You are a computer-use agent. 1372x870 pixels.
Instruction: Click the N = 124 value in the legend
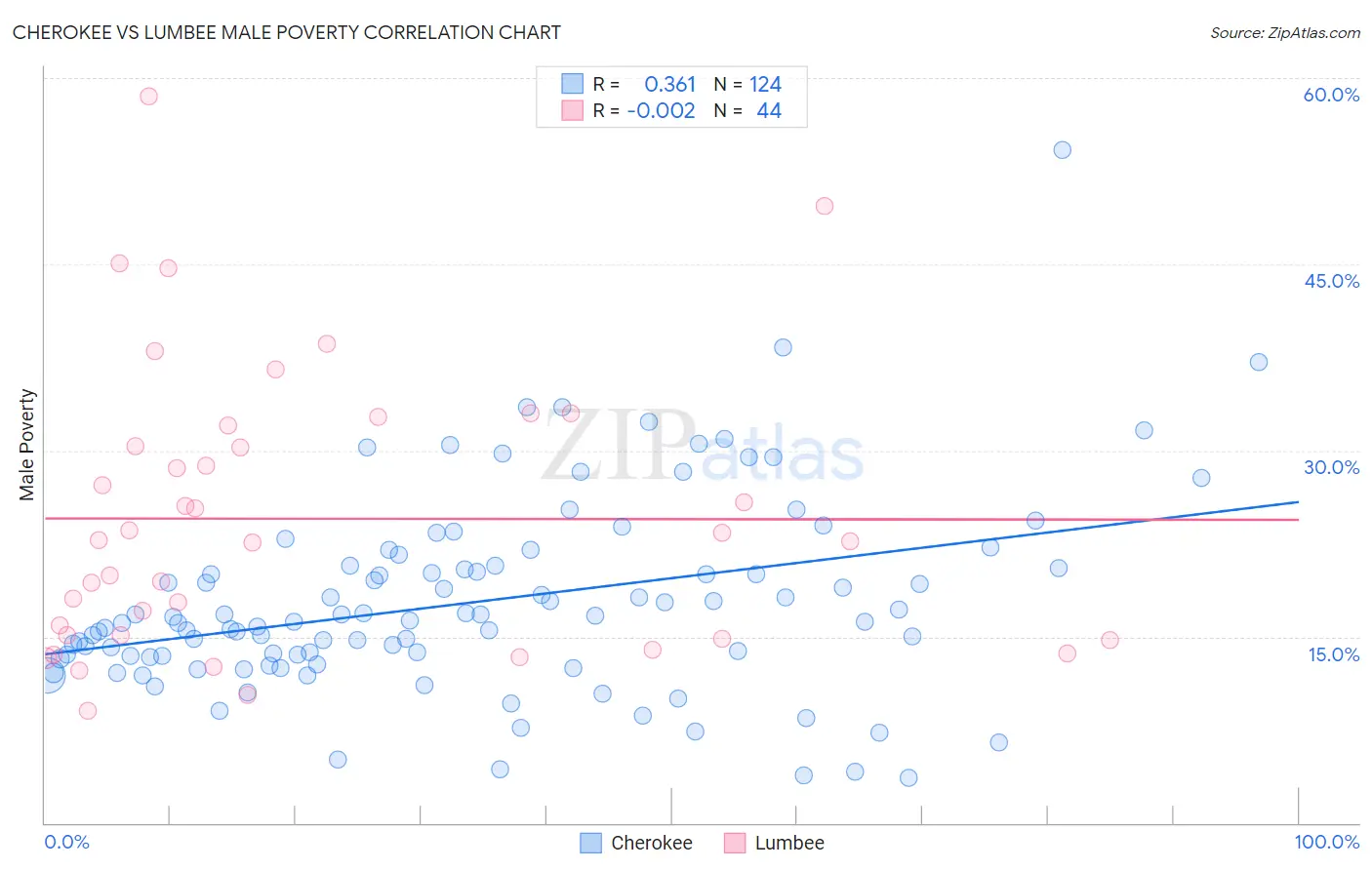pos(747,84)
